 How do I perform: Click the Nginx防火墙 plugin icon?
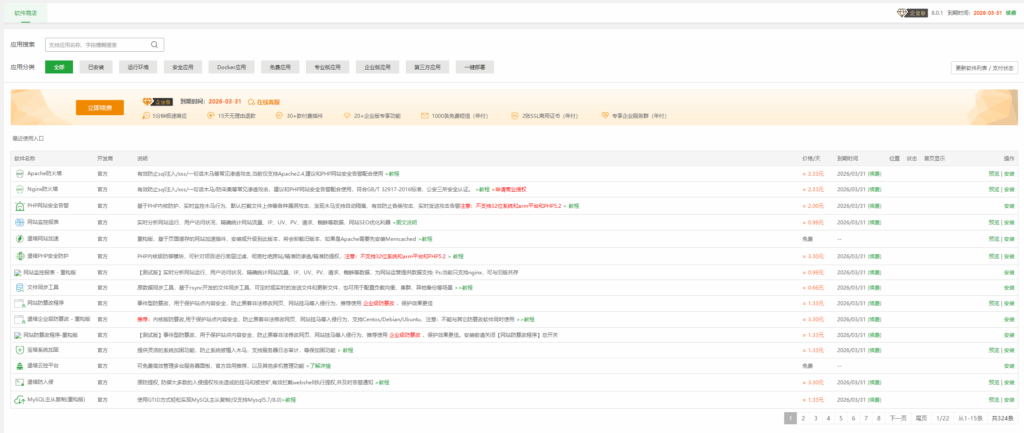tap(19, 189)
